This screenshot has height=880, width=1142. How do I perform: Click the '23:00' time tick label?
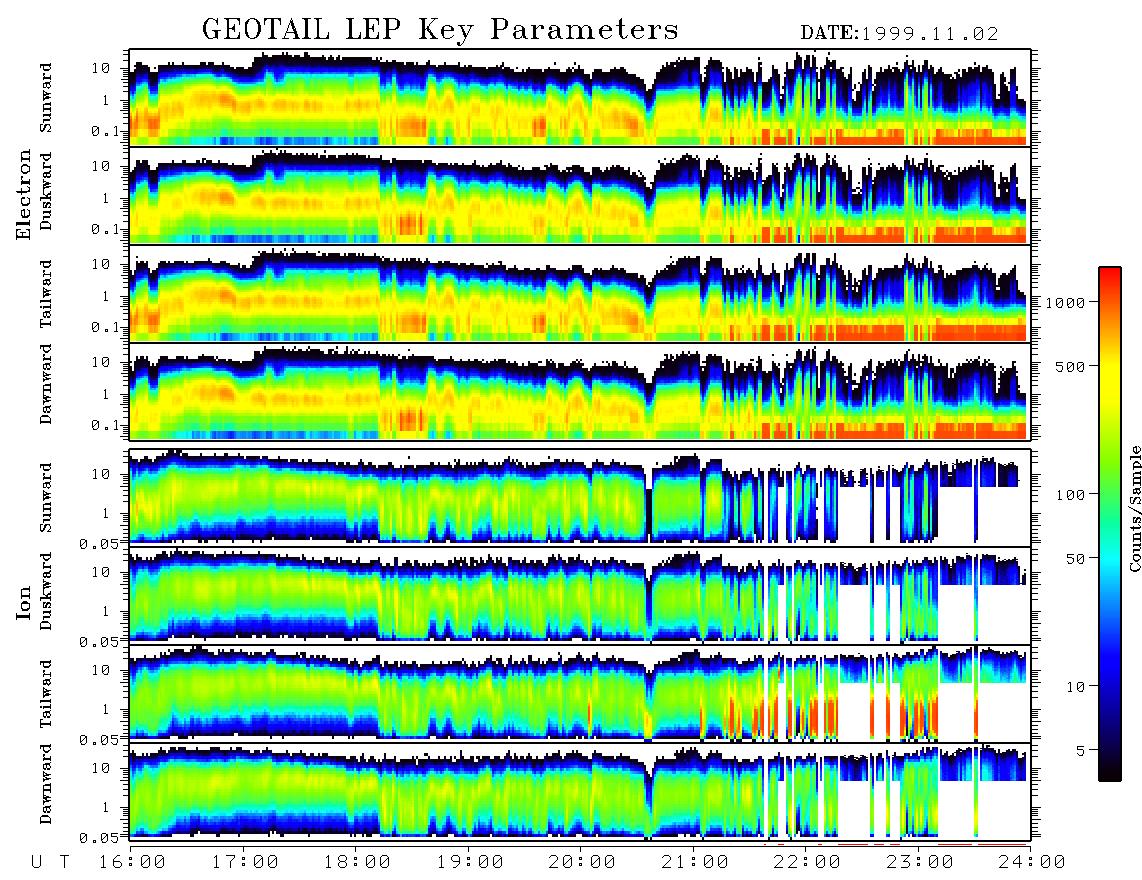point(920,862)
